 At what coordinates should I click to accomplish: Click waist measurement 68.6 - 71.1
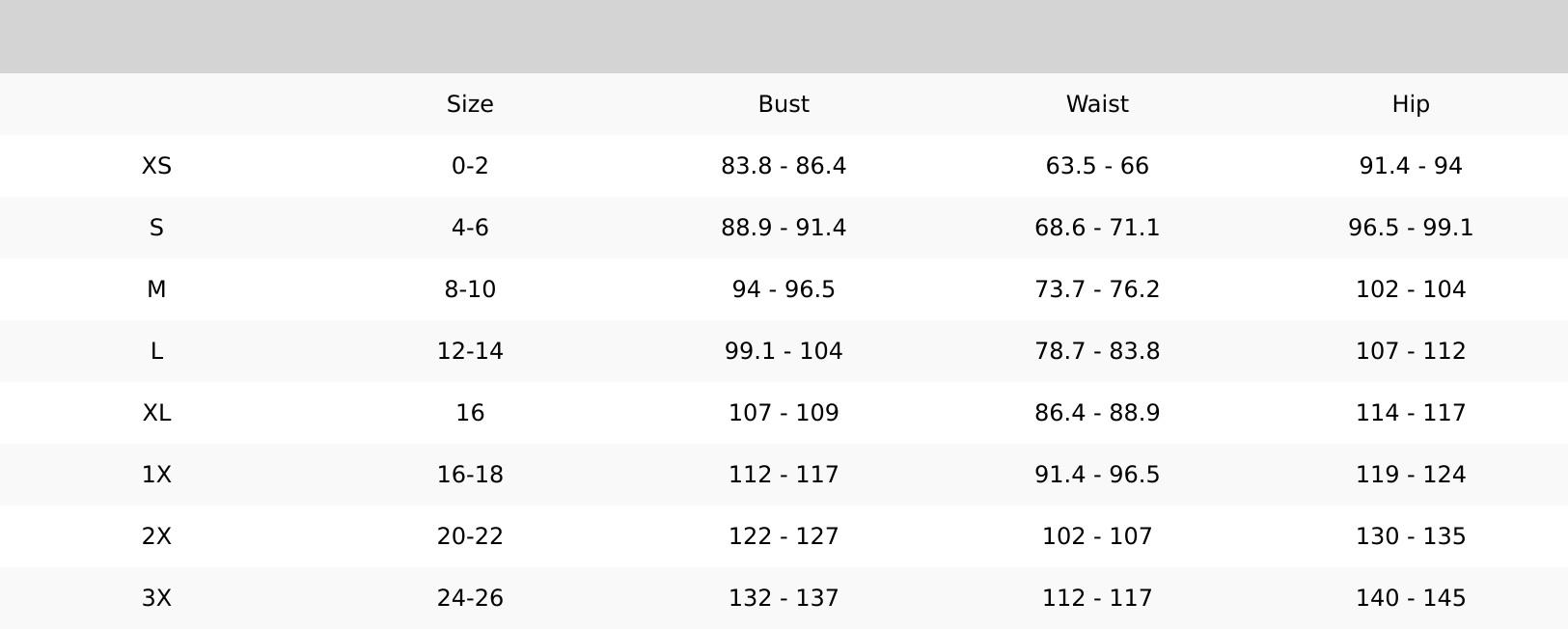tap(1097, 228)
